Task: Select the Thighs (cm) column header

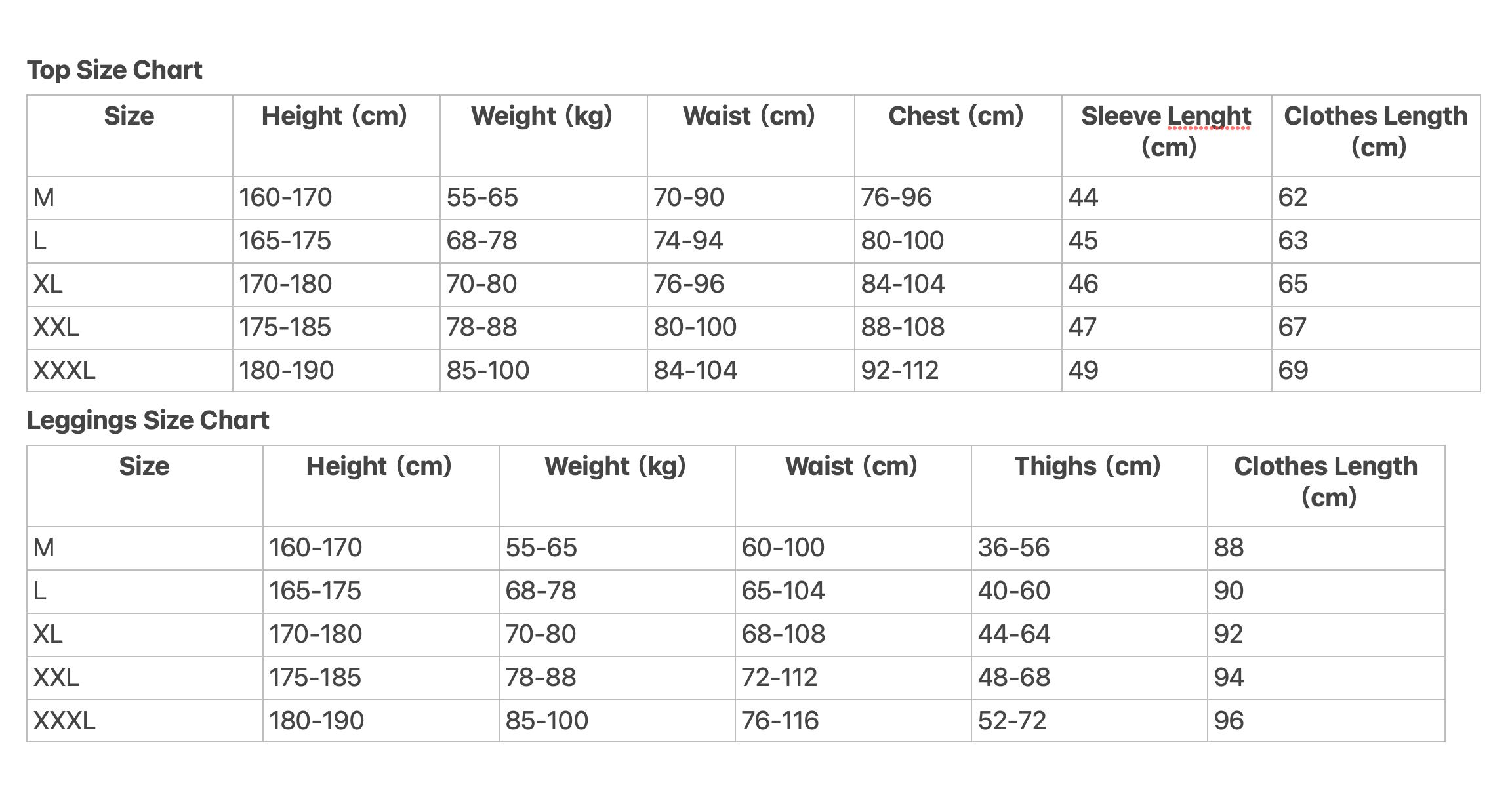Action: tap(1088, 466)
